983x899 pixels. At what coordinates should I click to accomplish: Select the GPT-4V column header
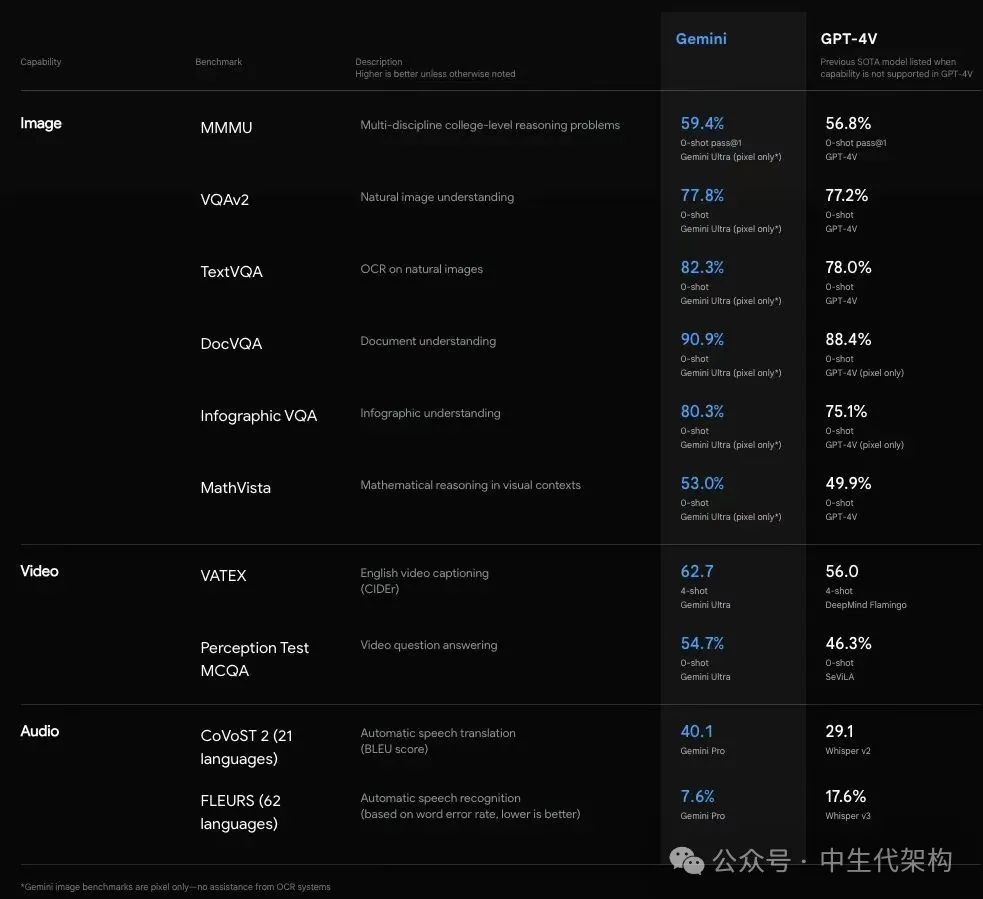(x=849, y=40)
